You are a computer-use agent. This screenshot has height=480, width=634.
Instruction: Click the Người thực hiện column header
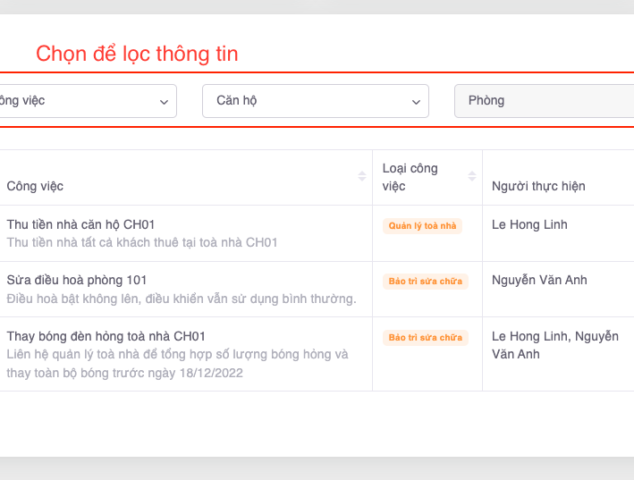(538, 186)
